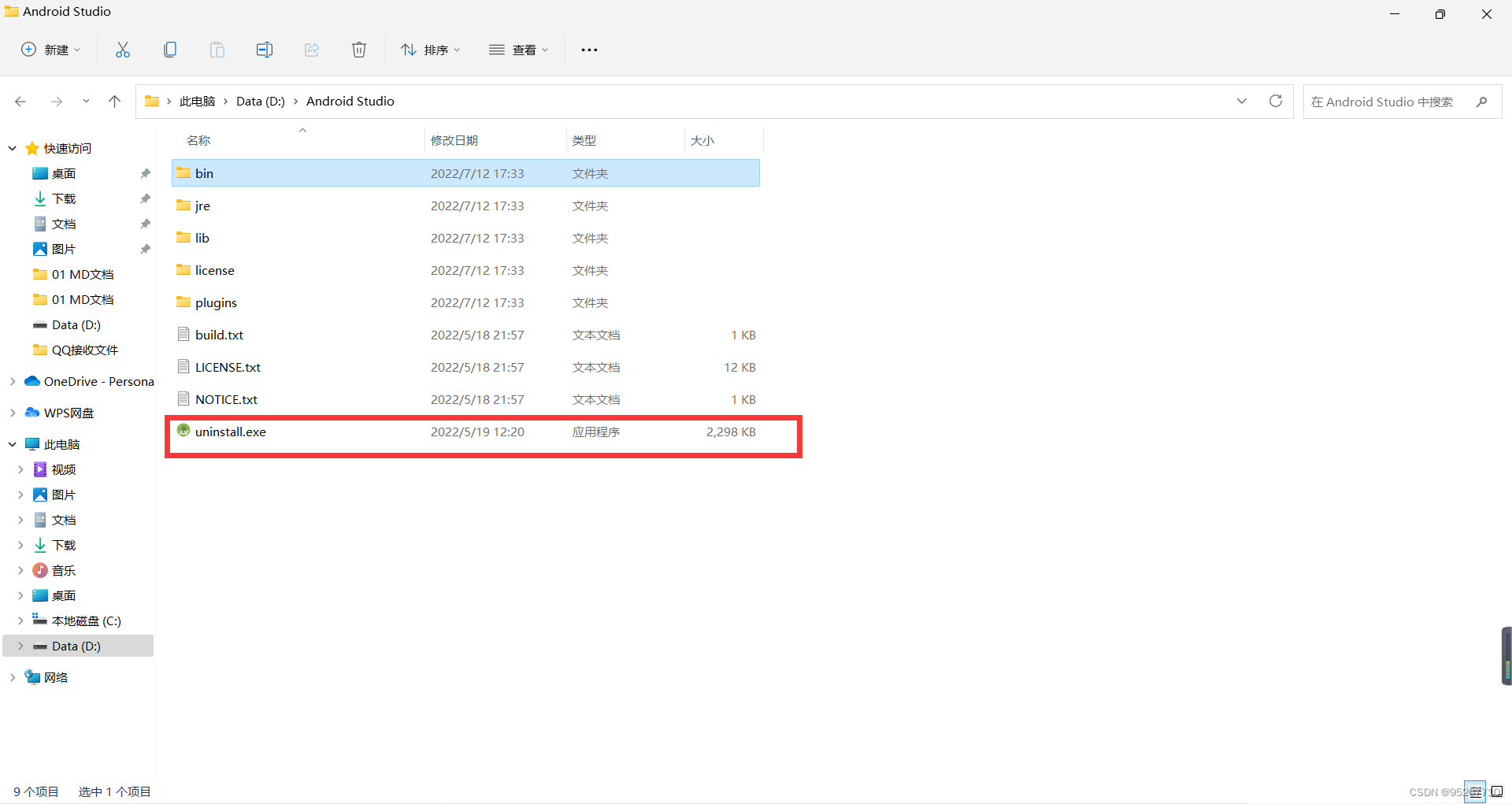Collapse the Quick access tree section
This screenshot has height=804, width=1512.
coord(13,148)
